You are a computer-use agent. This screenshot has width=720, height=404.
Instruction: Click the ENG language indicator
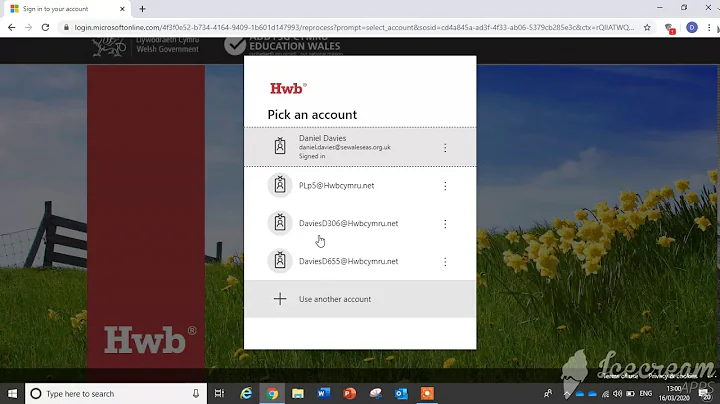646,393
